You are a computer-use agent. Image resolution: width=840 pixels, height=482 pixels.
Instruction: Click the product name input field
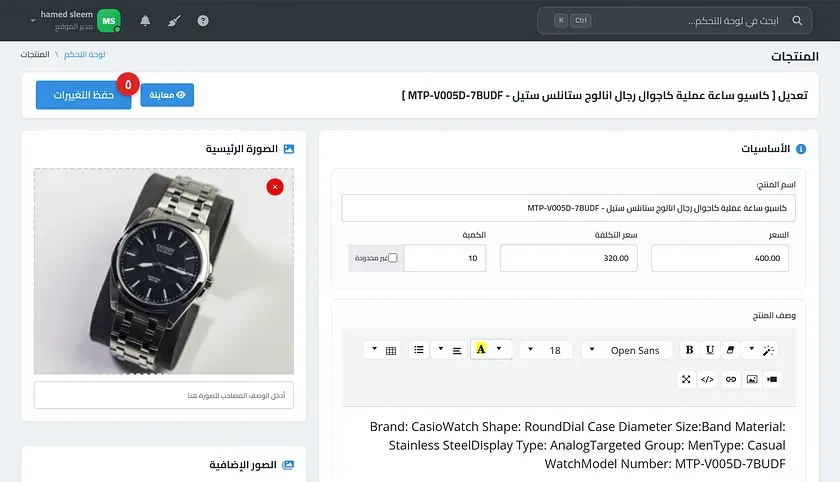coord(568,208)
